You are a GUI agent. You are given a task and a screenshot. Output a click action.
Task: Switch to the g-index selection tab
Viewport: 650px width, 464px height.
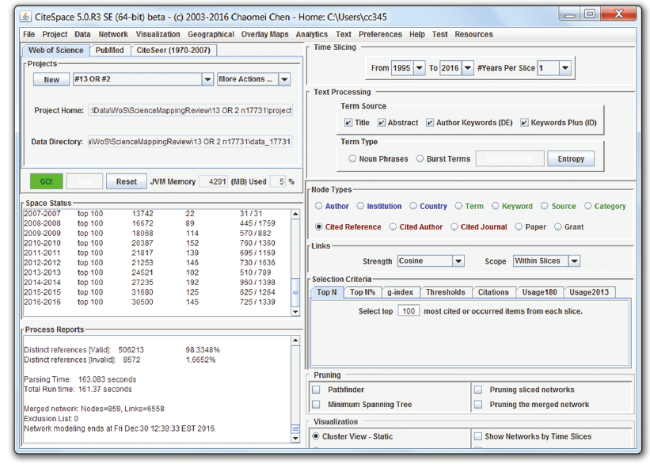[400, 292]
